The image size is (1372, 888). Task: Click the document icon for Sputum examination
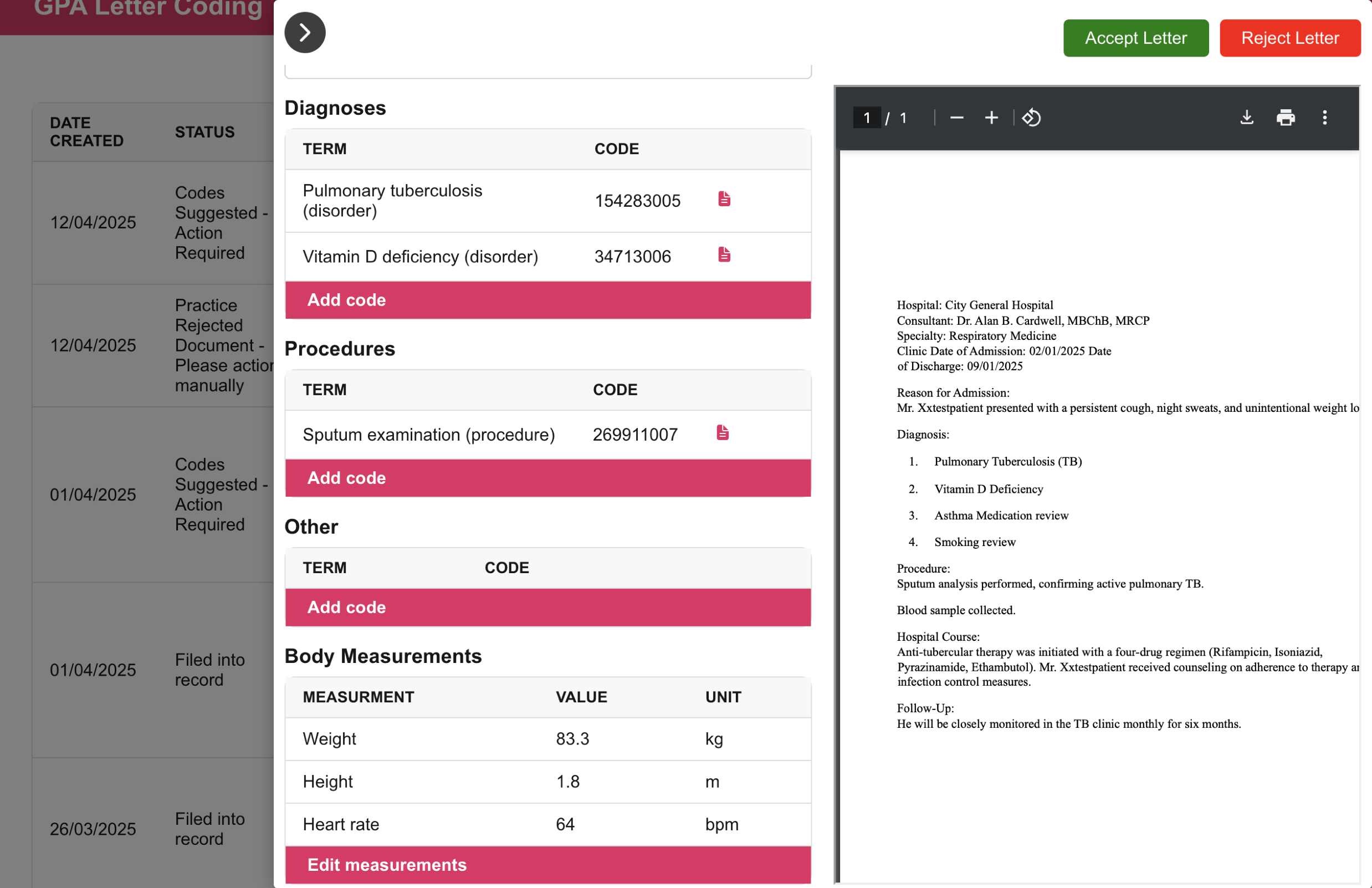tap(723, 433)
